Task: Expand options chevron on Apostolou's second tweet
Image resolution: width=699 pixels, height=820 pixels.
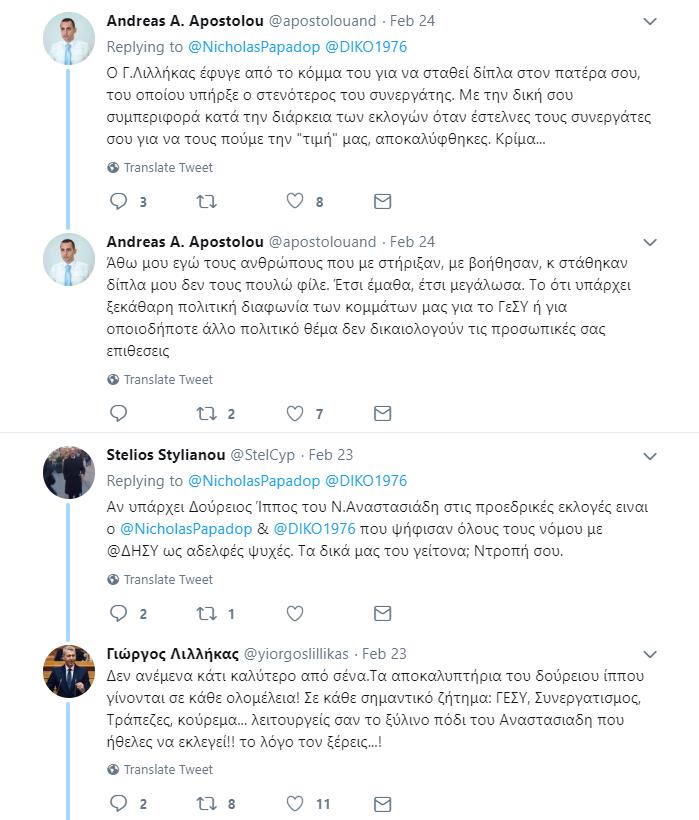Action: (650, 242)
